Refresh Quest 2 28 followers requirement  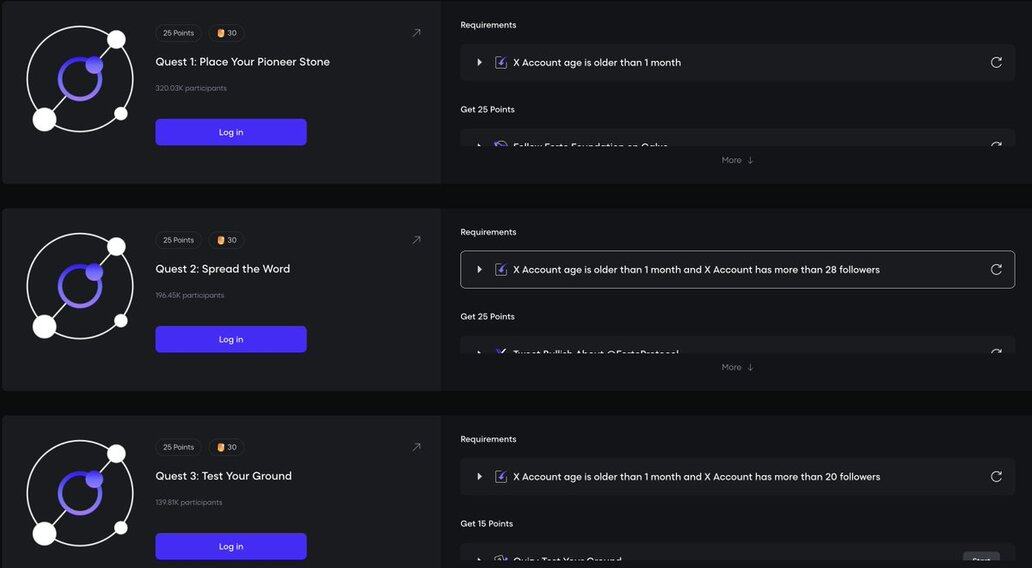[x=996, y=269]
